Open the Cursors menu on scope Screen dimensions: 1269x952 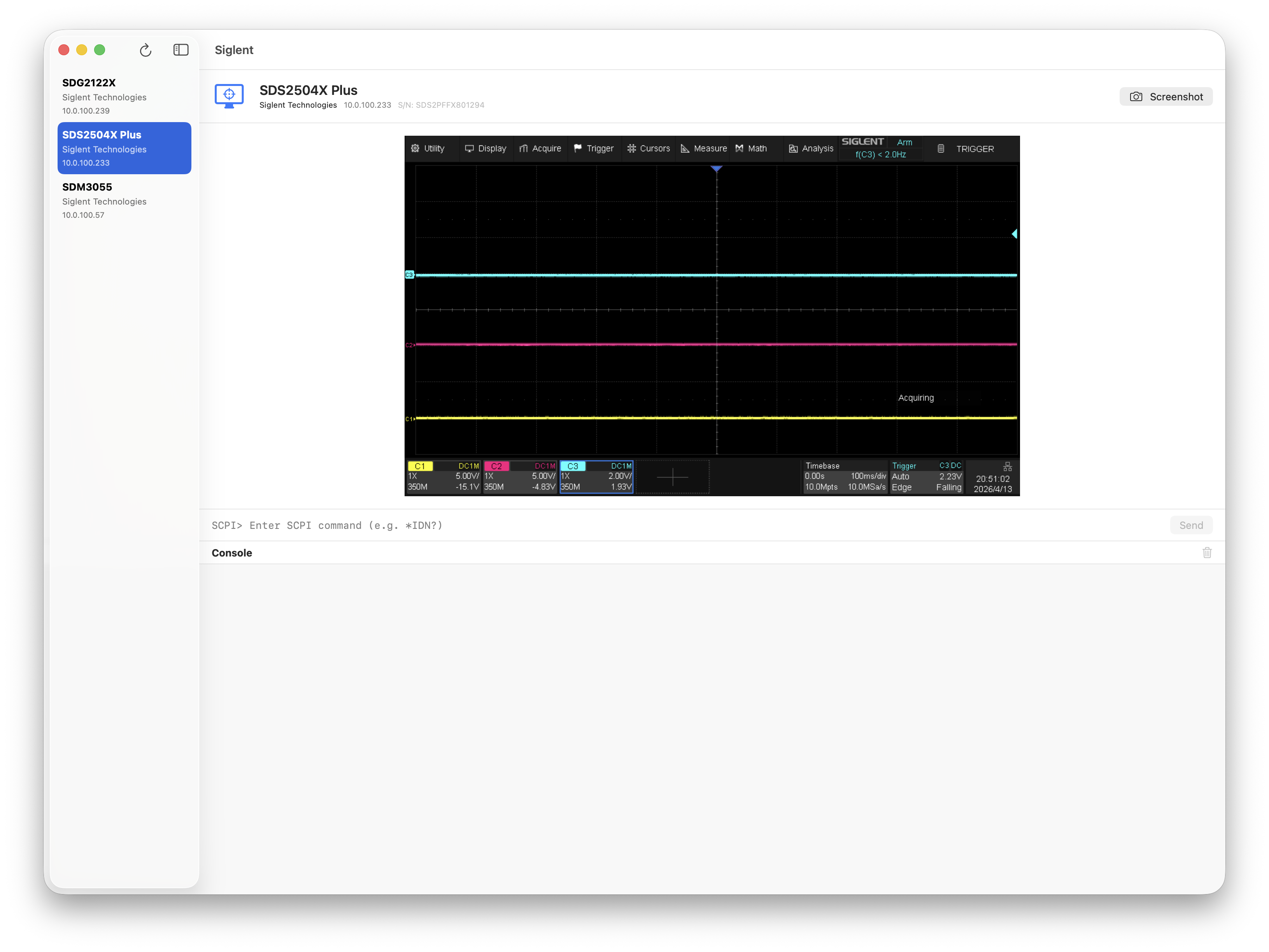(648, 149)
